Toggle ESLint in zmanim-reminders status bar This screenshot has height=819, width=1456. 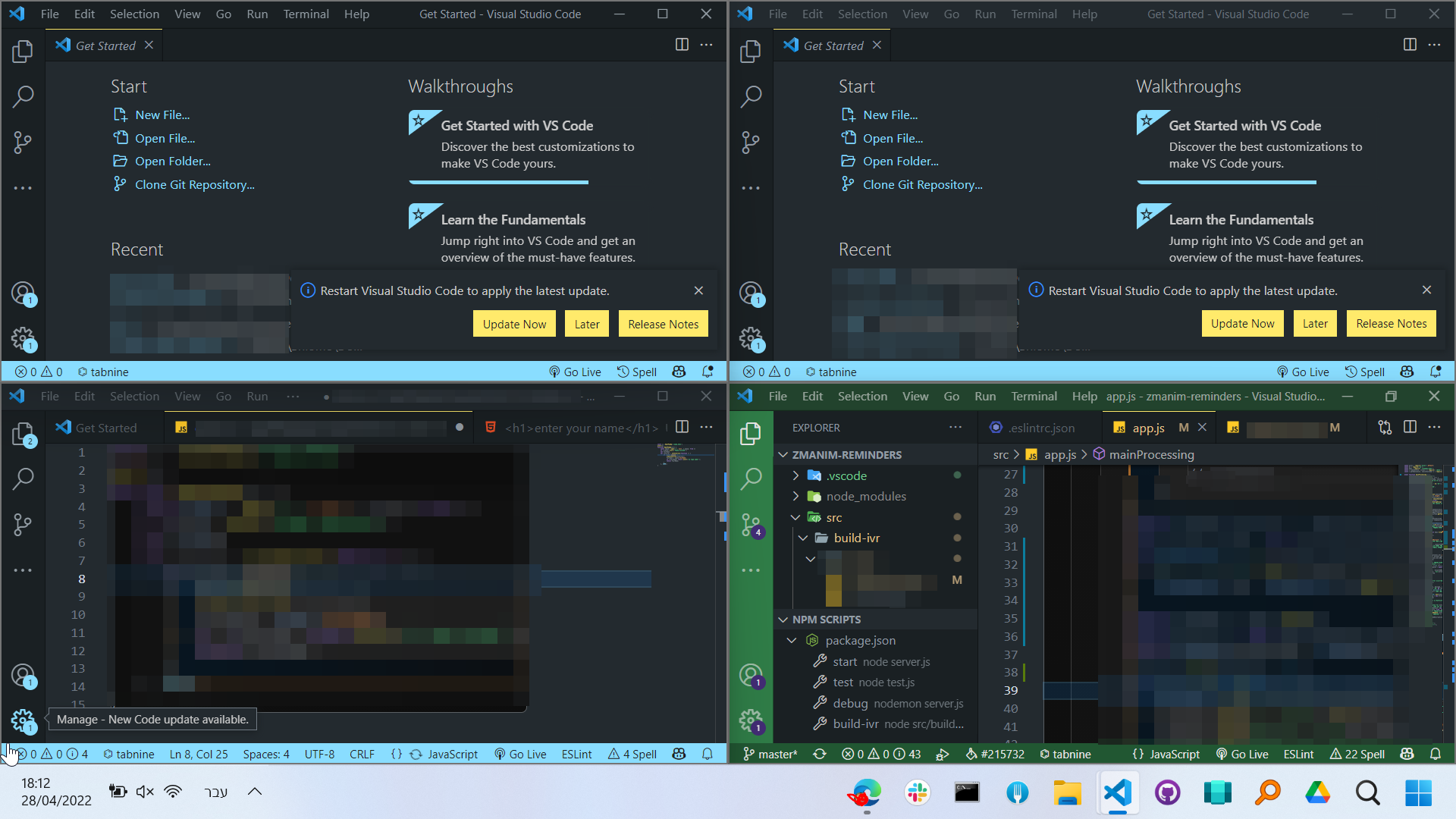point(1298,754)
